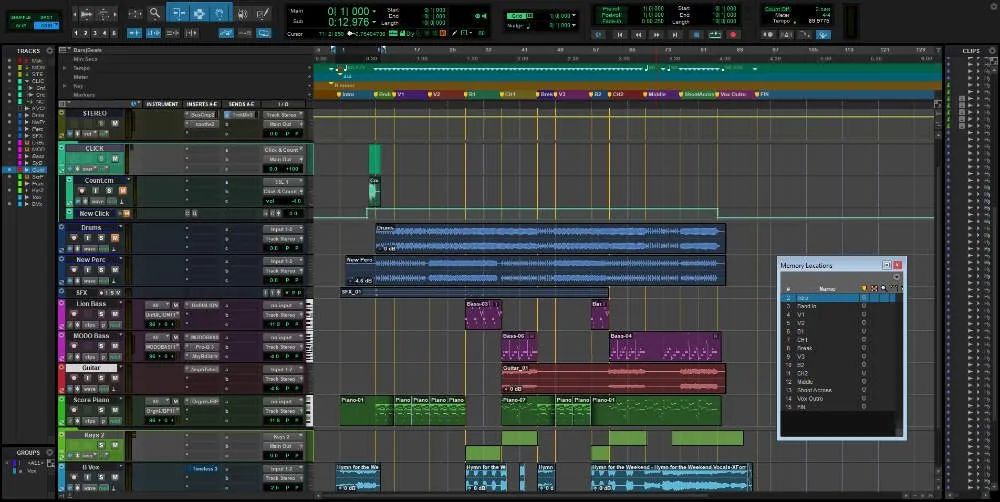This screenshot has width=1000, height=502.
Task: Click the SENDS A-E column header
Action: click(241, 104)
